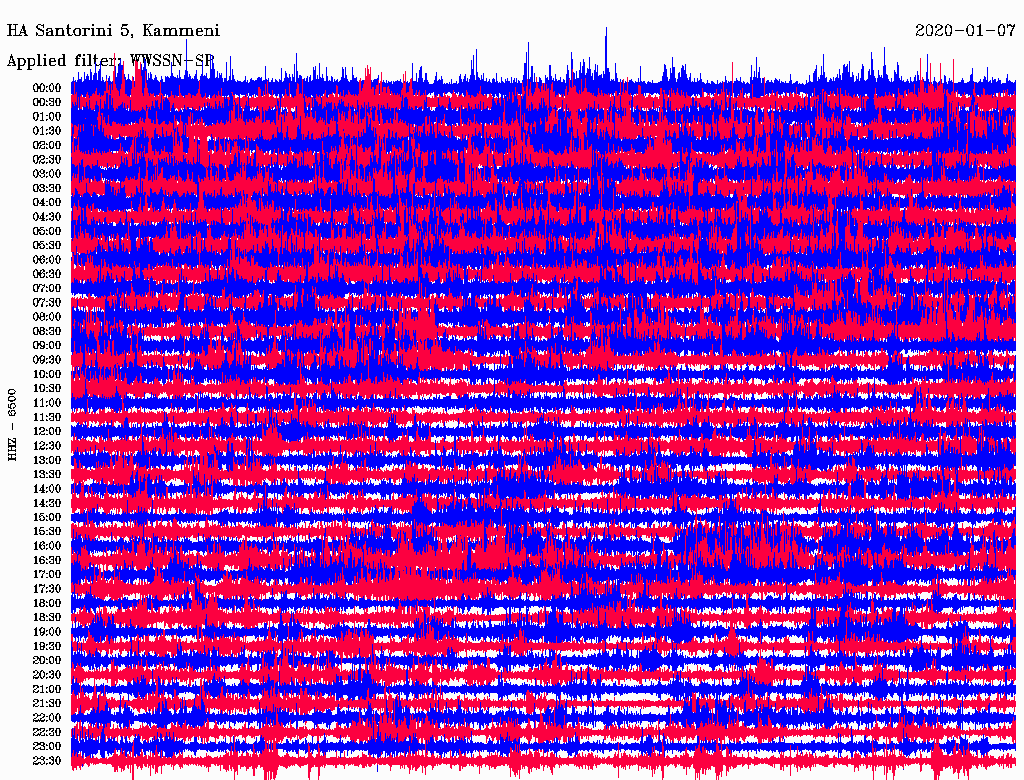Screen dimensions: 1024x780
Task: Select the 21:00 time label
Action: click(x=47, y=689)
